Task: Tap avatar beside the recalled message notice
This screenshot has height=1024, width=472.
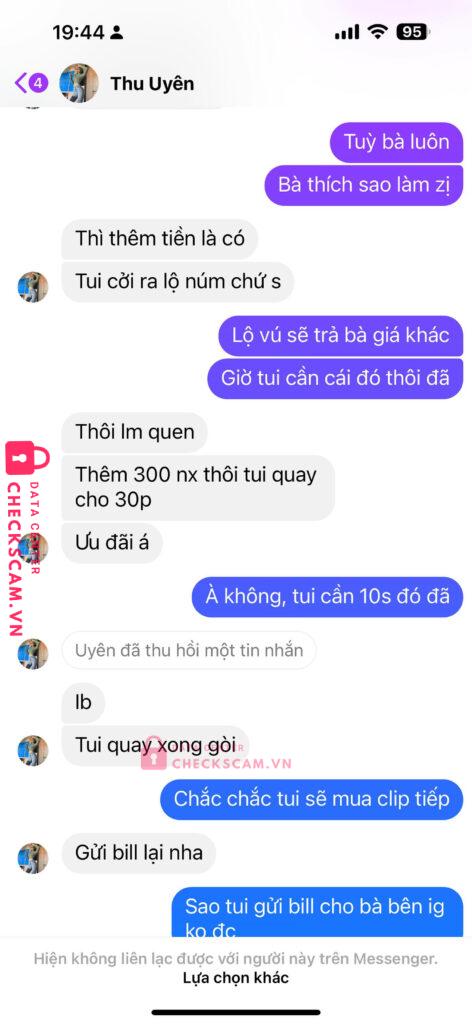Action: pos(33,654)
